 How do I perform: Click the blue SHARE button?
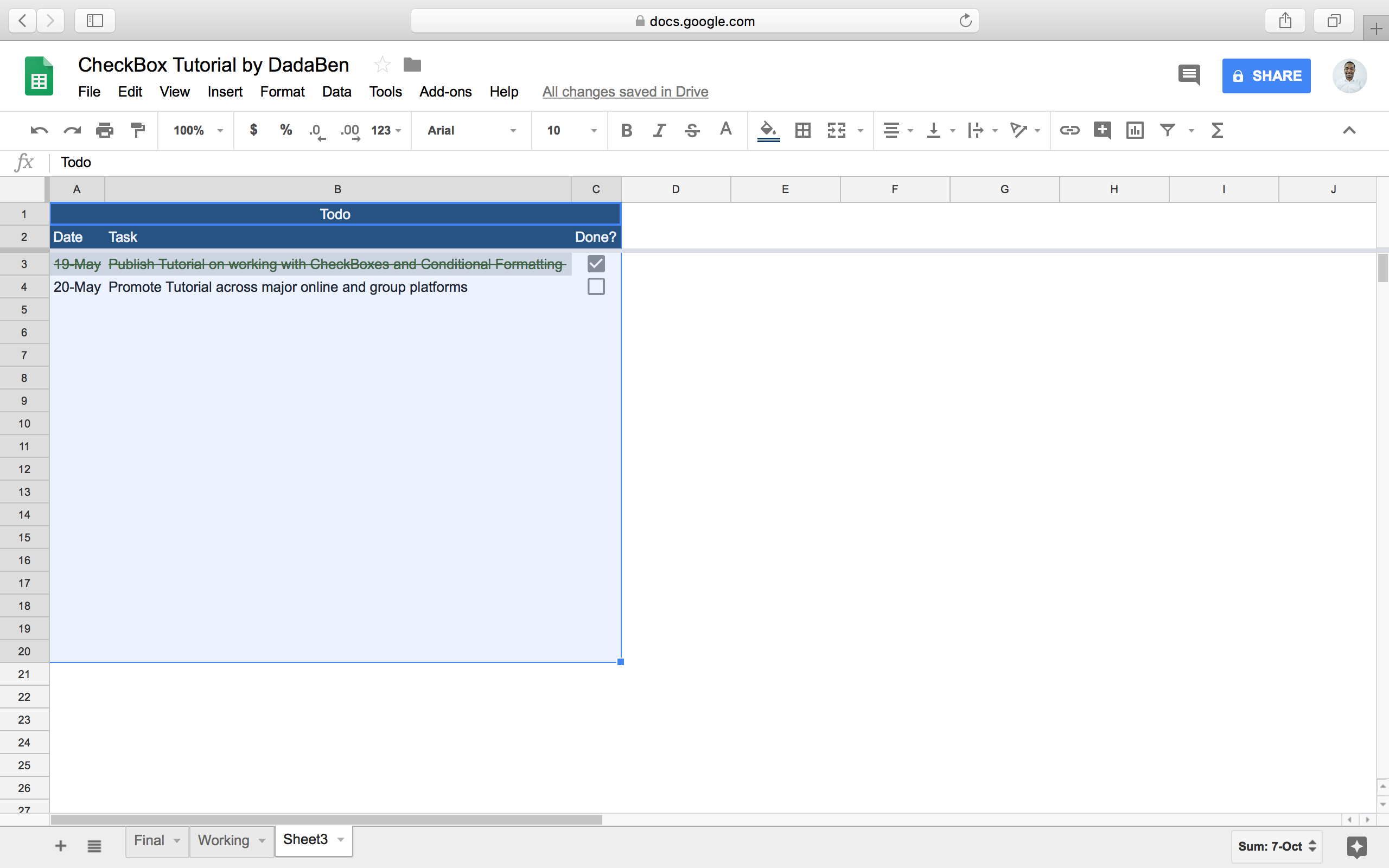pos(1266,76)
